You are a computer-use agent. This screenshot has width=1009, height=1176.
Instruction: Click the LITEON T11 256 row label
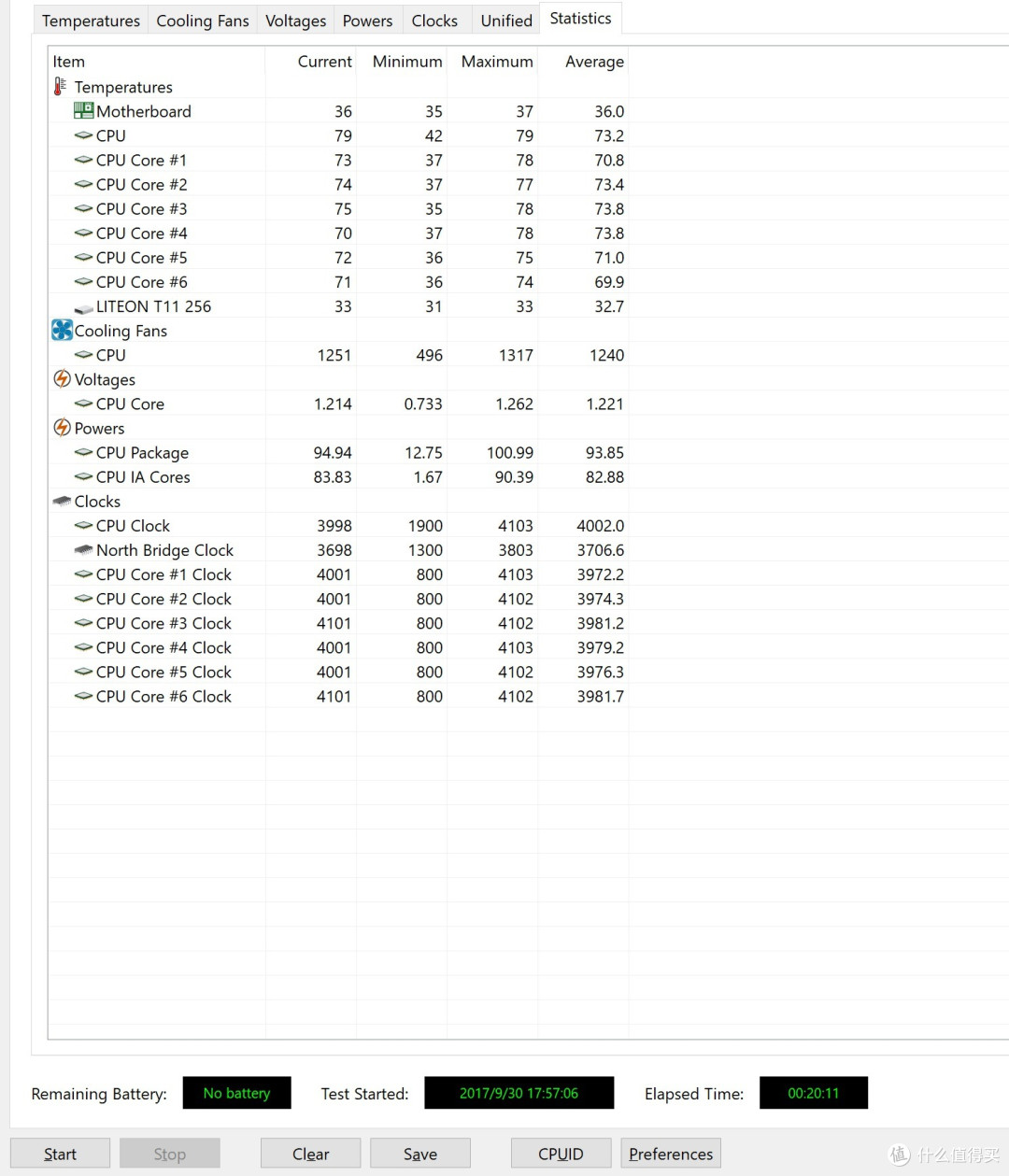click(153, 306)
